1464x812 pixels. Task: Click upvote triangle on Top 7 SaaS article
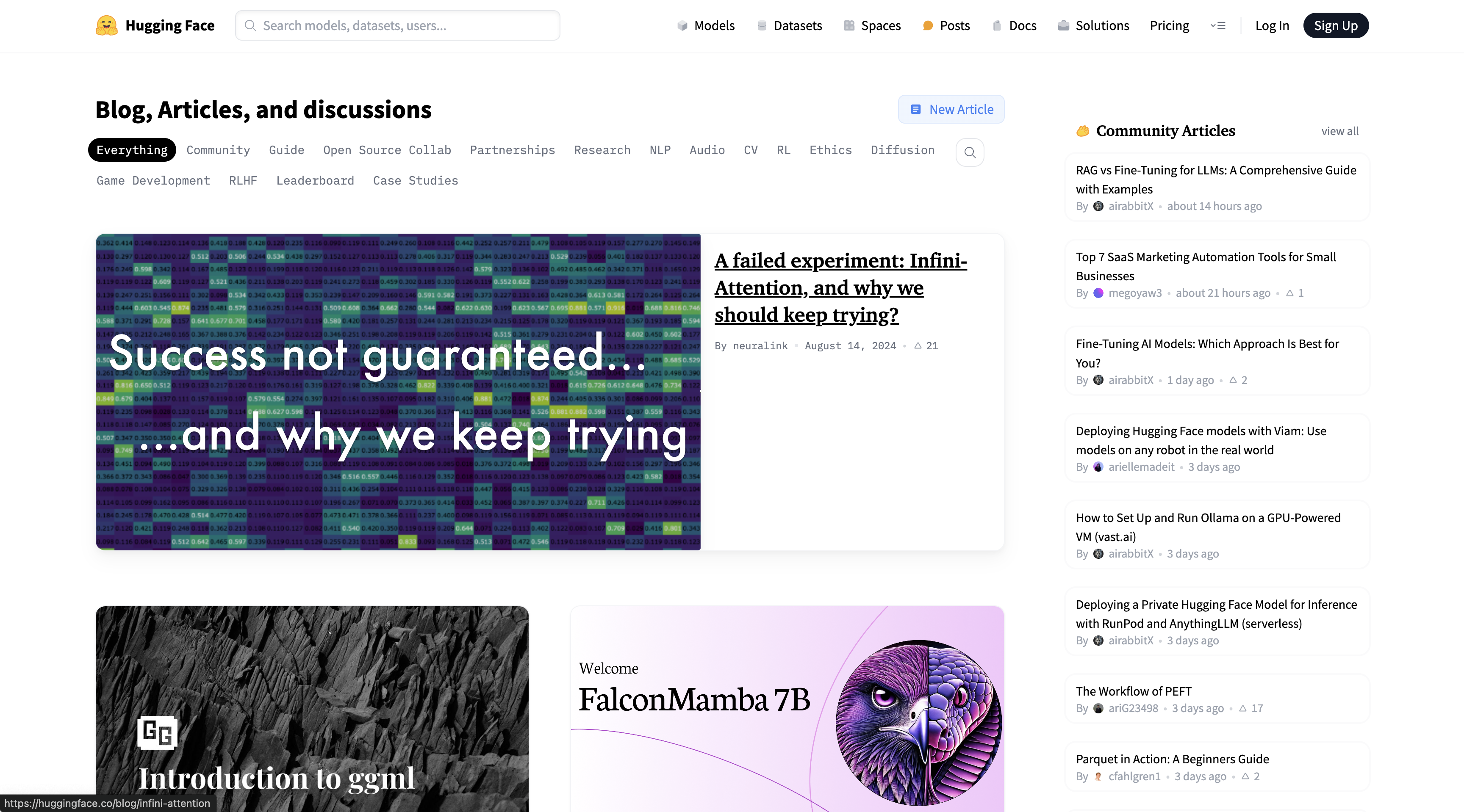[1289, 293]
